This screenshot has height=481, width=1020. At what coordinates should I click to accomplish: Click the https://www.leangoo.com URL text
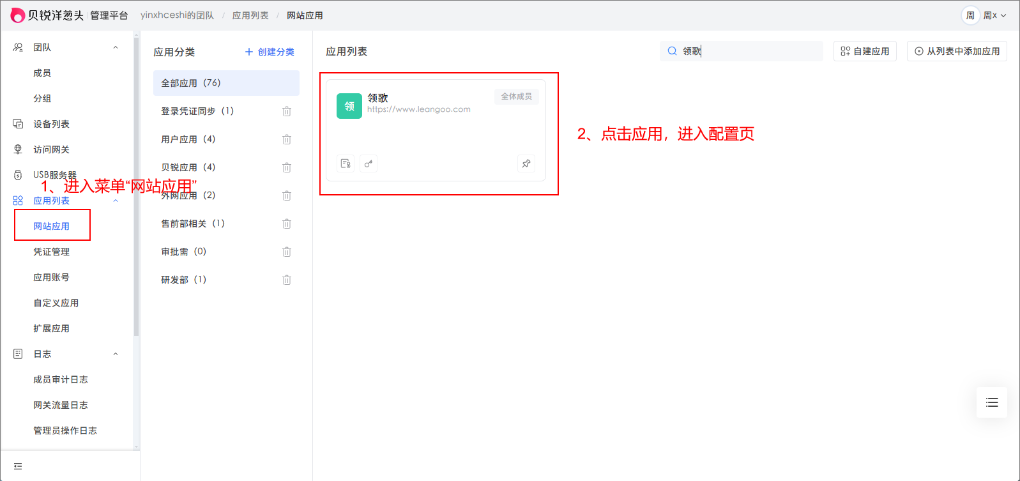click(418, 109)
